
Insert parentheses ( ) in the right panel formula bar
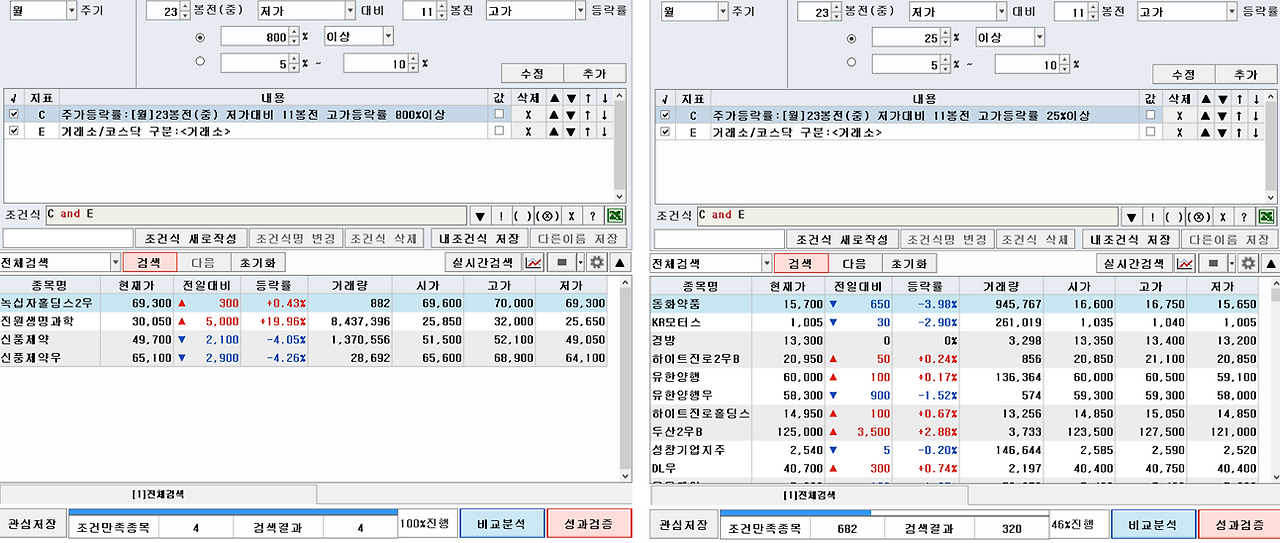1173,216
